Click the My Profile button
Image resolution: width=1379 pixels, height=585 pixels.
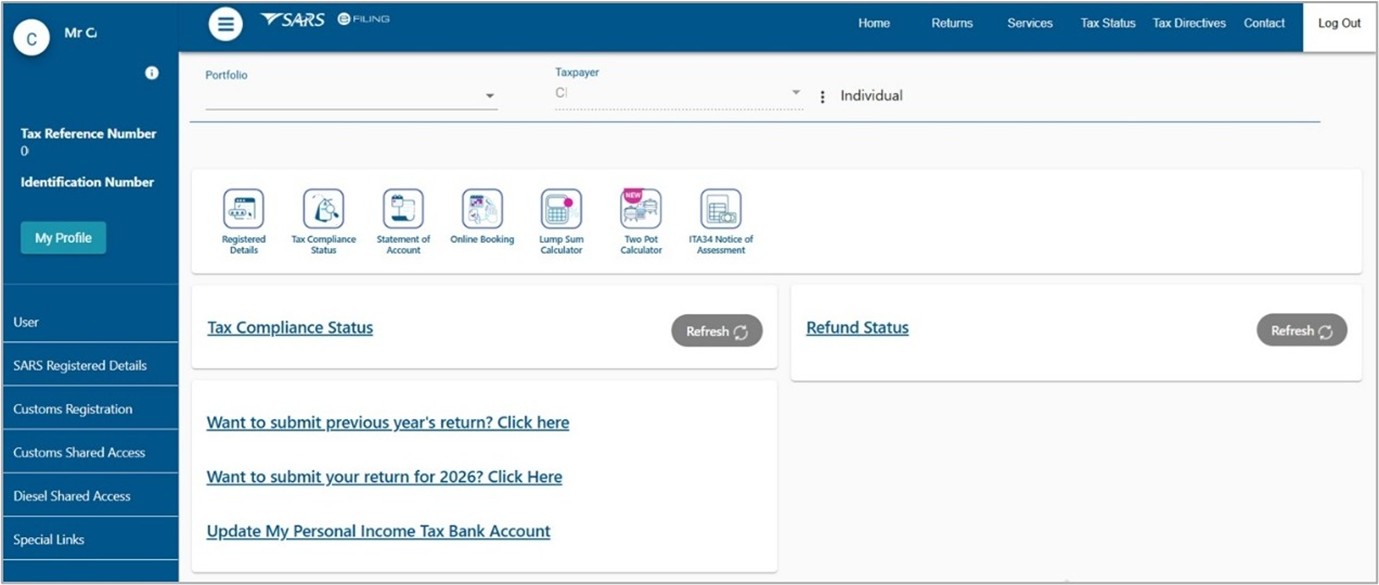pyautogui.click(x=63, y=238)
